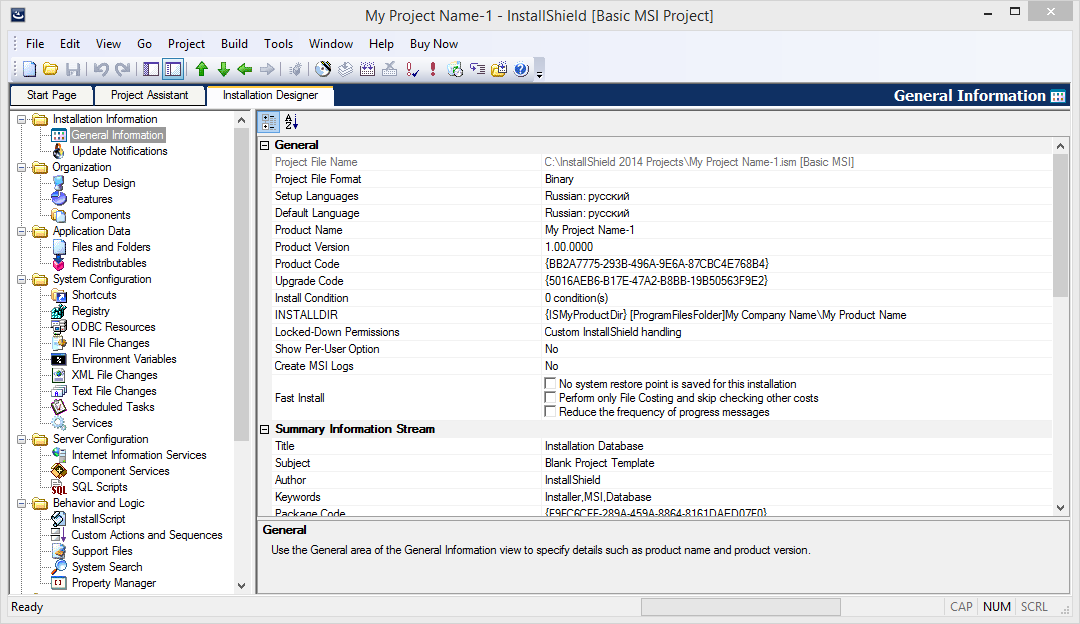Image resolution: width=1080 pixels, height=624 pixels.
Task: Click the tree pane scroll down arrow
Action: click(241, 585)
